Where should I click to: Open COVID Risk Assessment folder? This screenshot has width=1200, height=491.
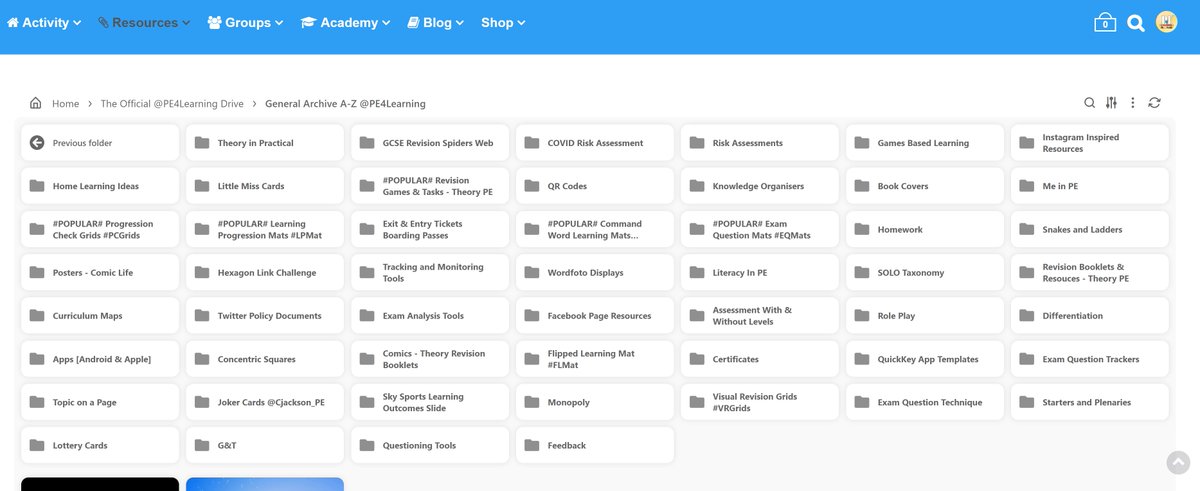pos(595,143)
